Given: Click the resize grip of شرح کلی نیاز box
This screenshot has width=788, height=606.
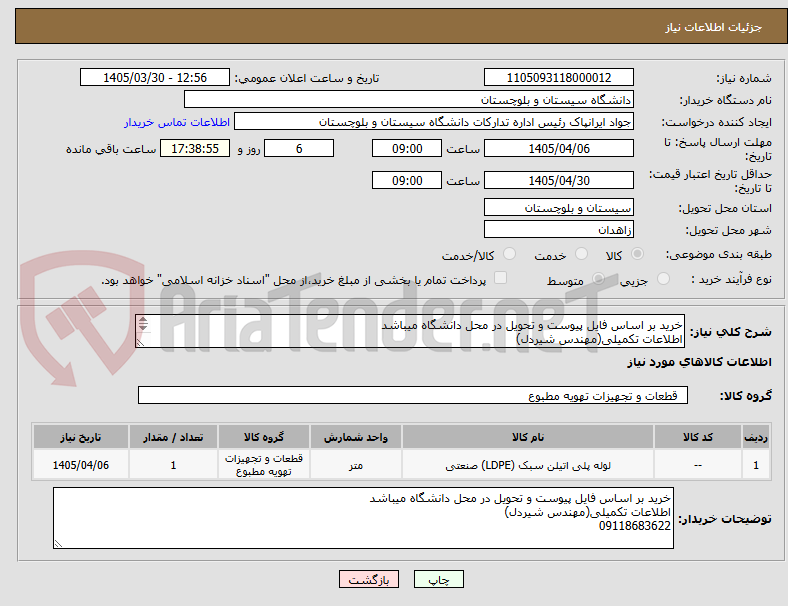Looking at the screenshot, I should coord(141,343).
